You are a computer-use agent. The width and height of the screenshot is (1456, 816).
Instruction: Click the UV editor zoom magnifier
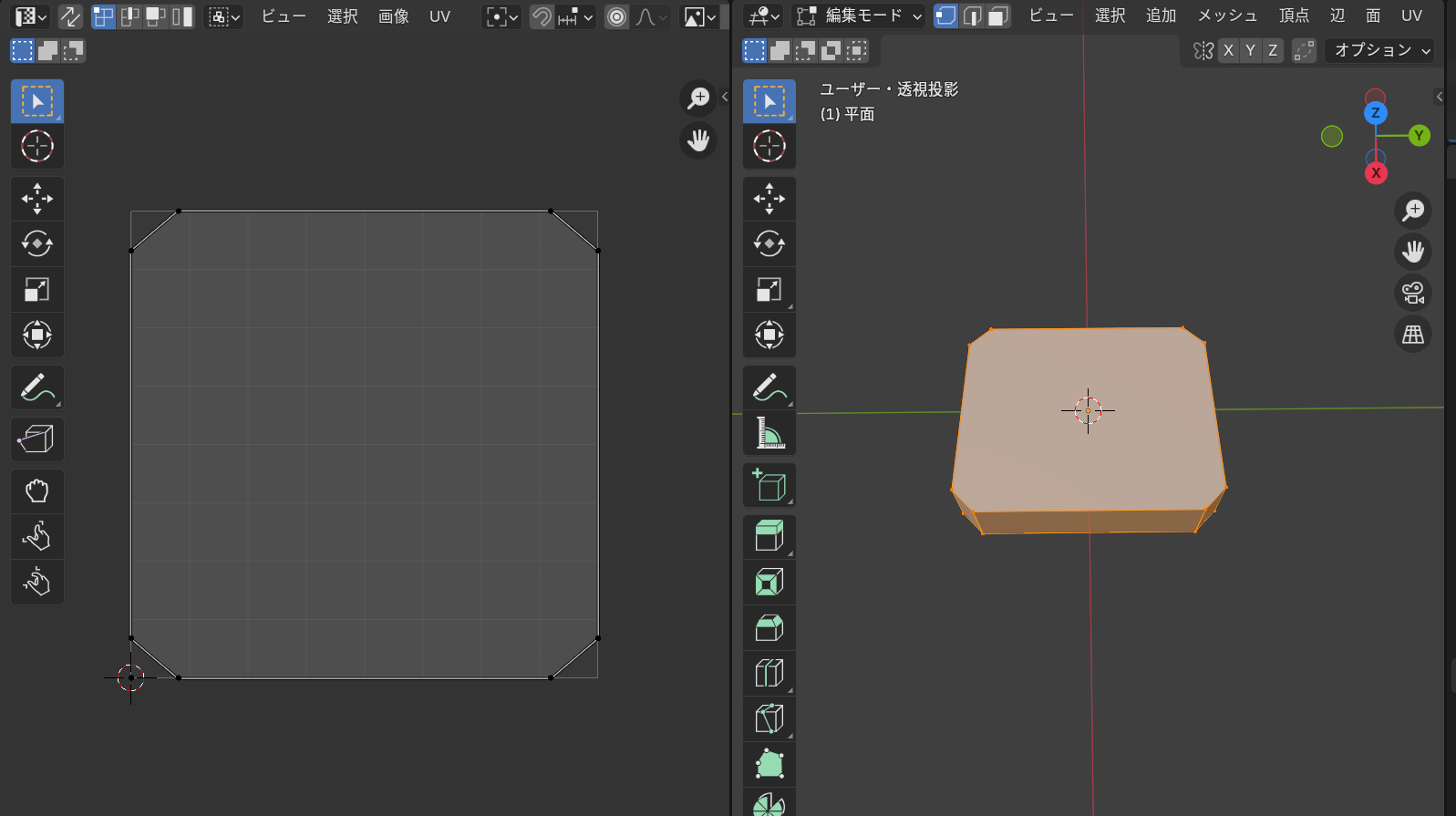698,98
